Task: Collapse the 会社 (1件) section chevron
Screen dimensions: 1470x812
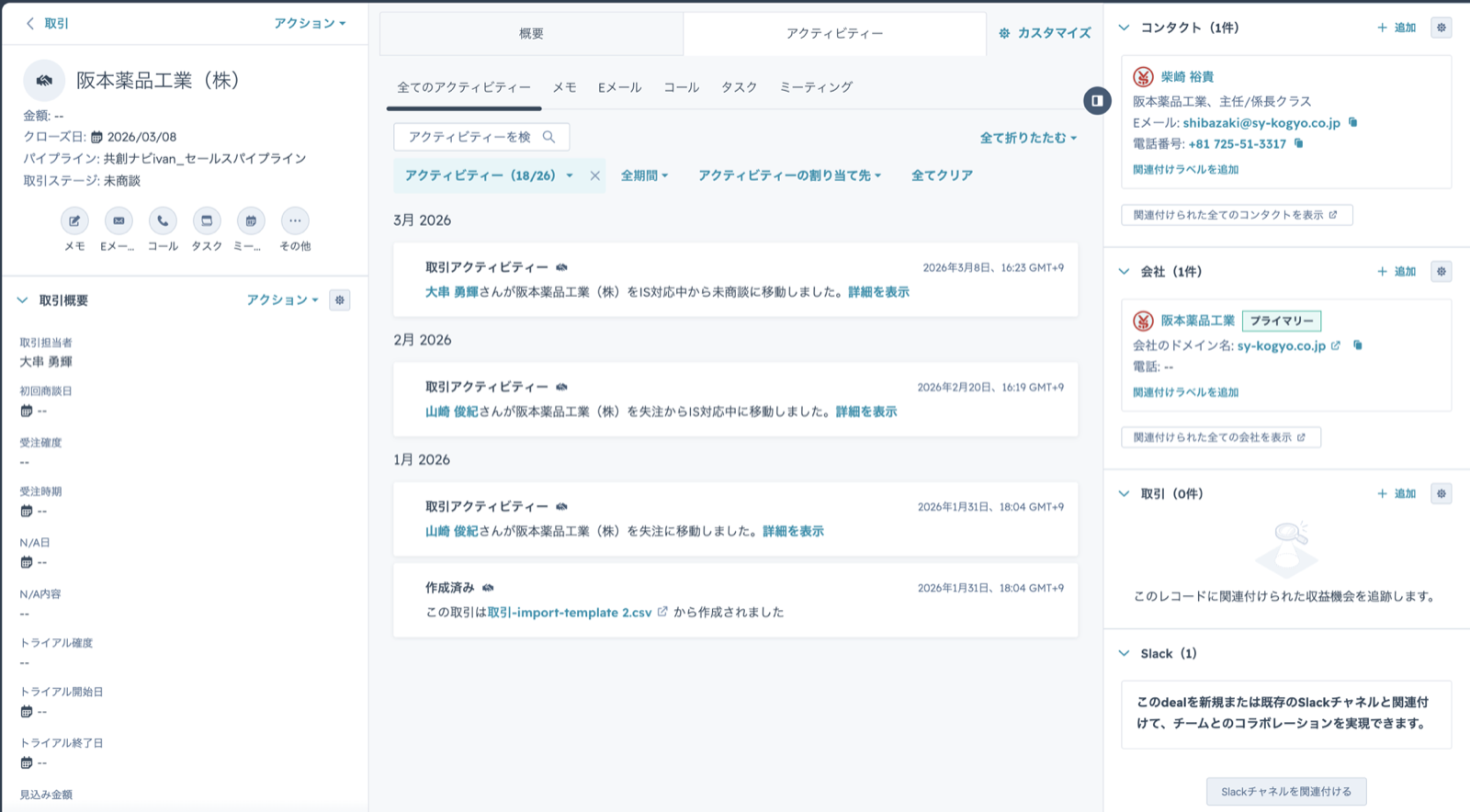Action: tap(1124, 272)
